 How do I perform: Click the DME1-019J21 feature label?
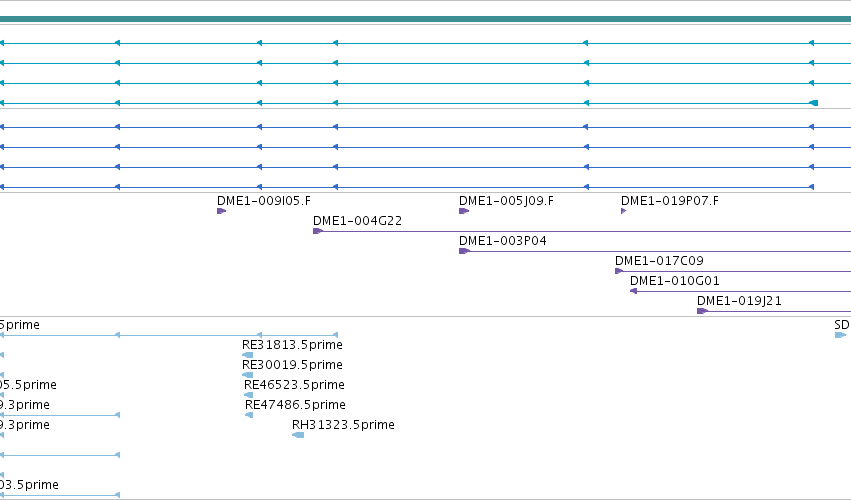(x=739, y=301)
